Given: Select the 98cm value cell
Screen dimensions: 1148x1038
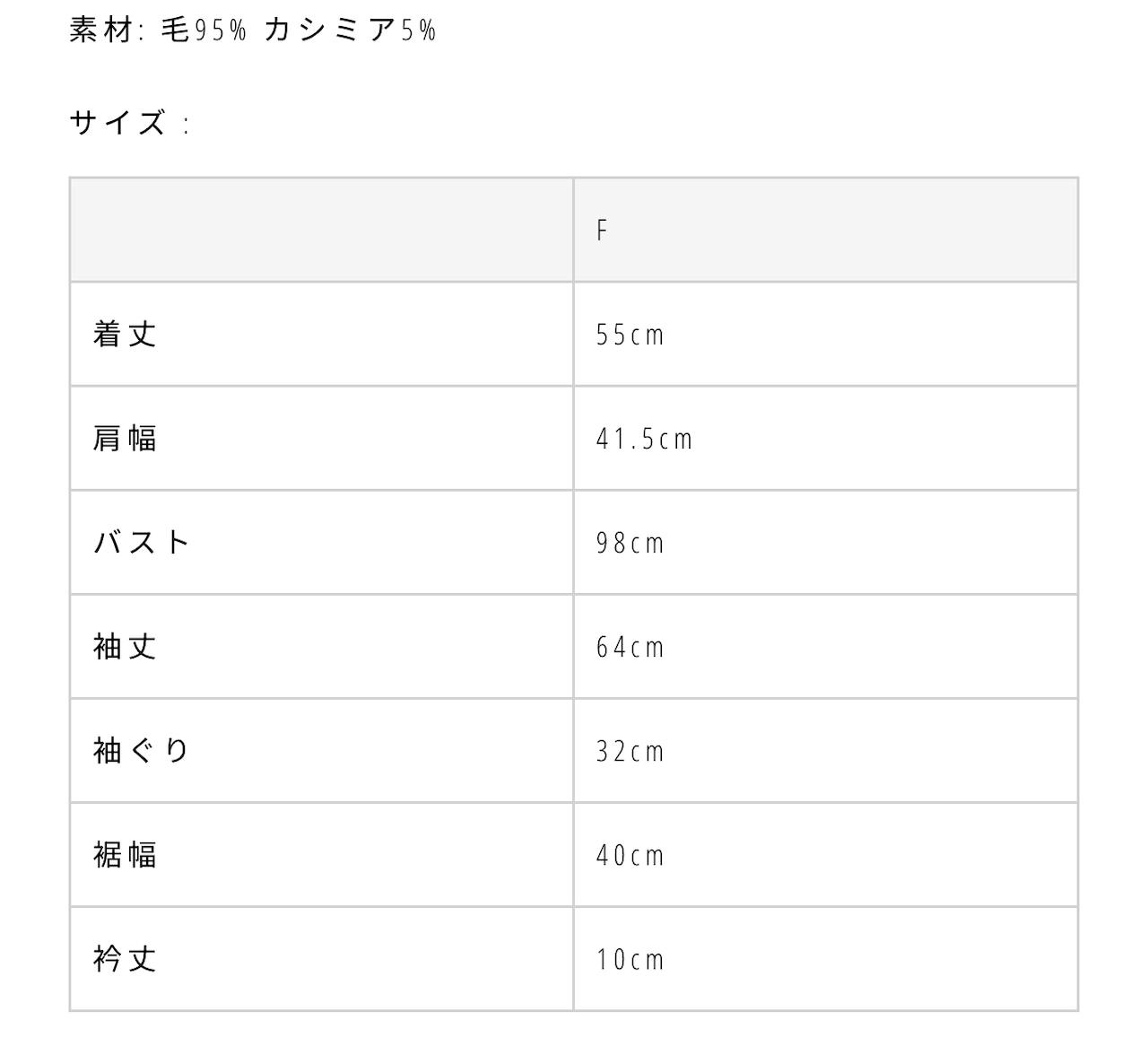Looking at the screenshot, I should 630,544.
